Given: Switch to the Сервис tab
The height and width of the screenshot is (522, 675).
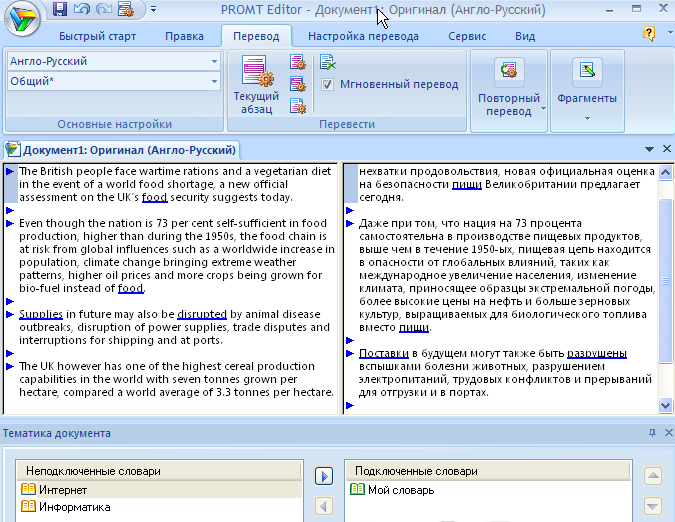Looking at the screenshot, I should click(x=467, y=36).
